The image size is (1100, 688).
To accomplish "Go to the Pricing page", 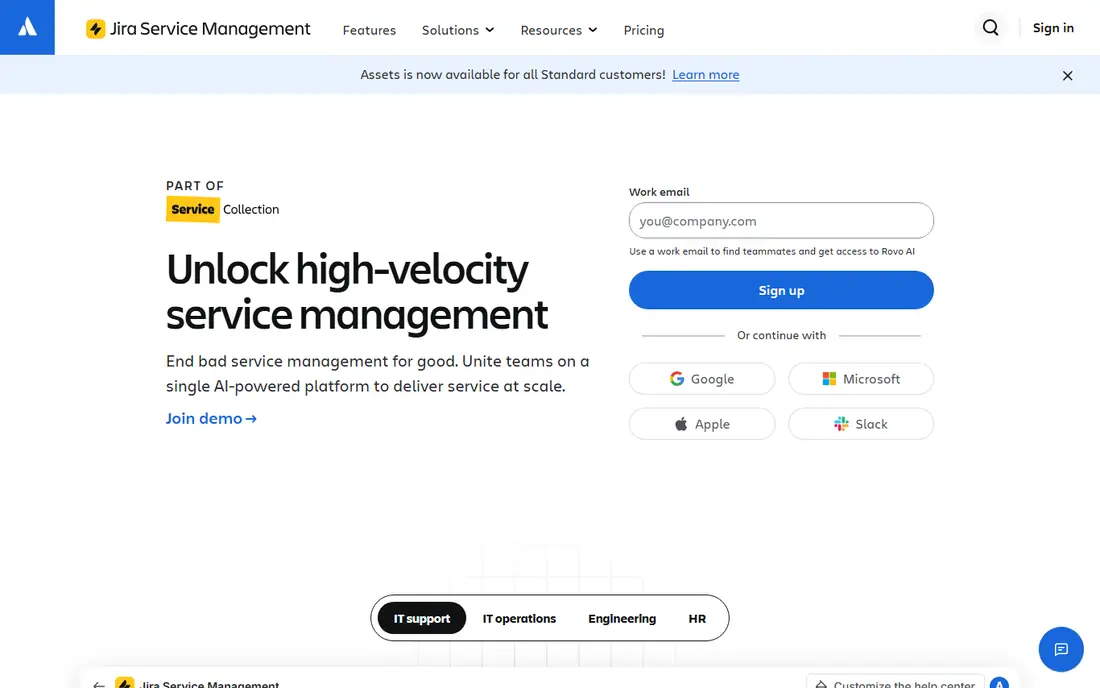I will [644, 30].
